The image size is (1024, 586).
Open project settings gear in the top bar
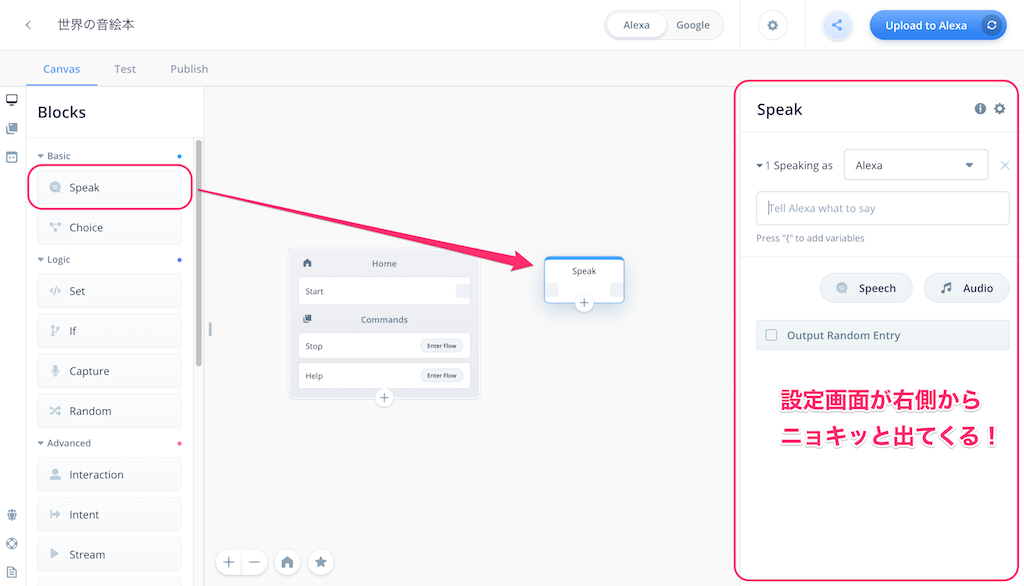[773, 25]
